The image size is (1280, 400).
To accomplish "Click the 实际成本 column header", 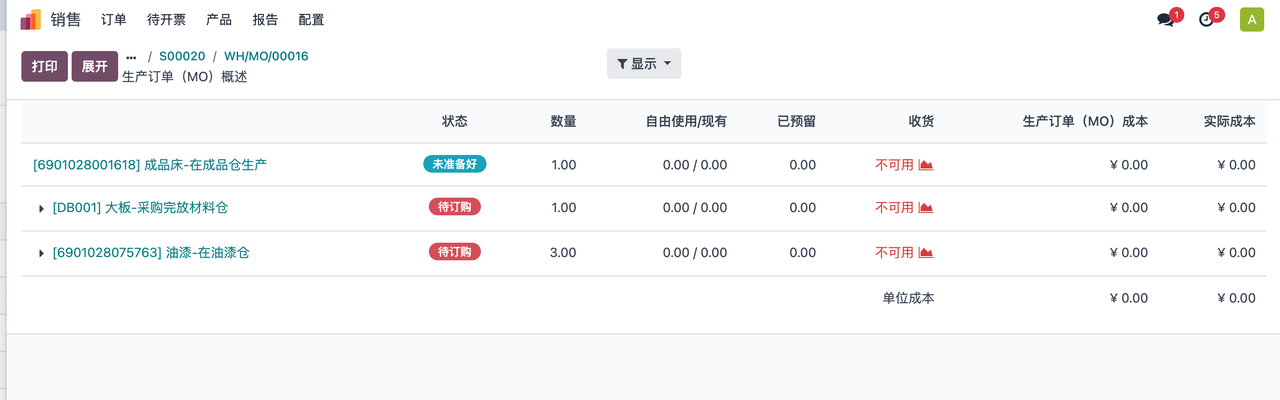I will coord(1230,121).
